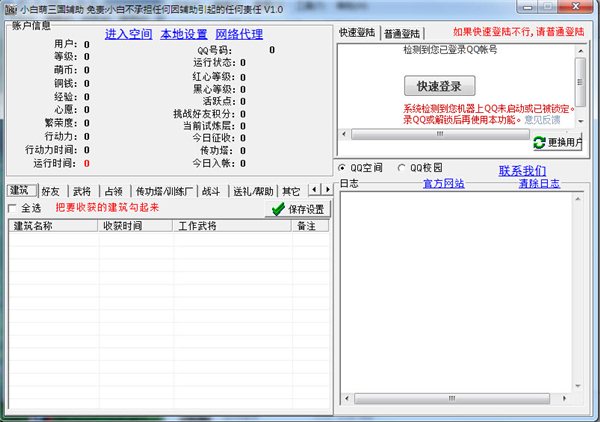Select the 占领 tab
This screenshot has height=422, width=600.
[x=114, y=191]
